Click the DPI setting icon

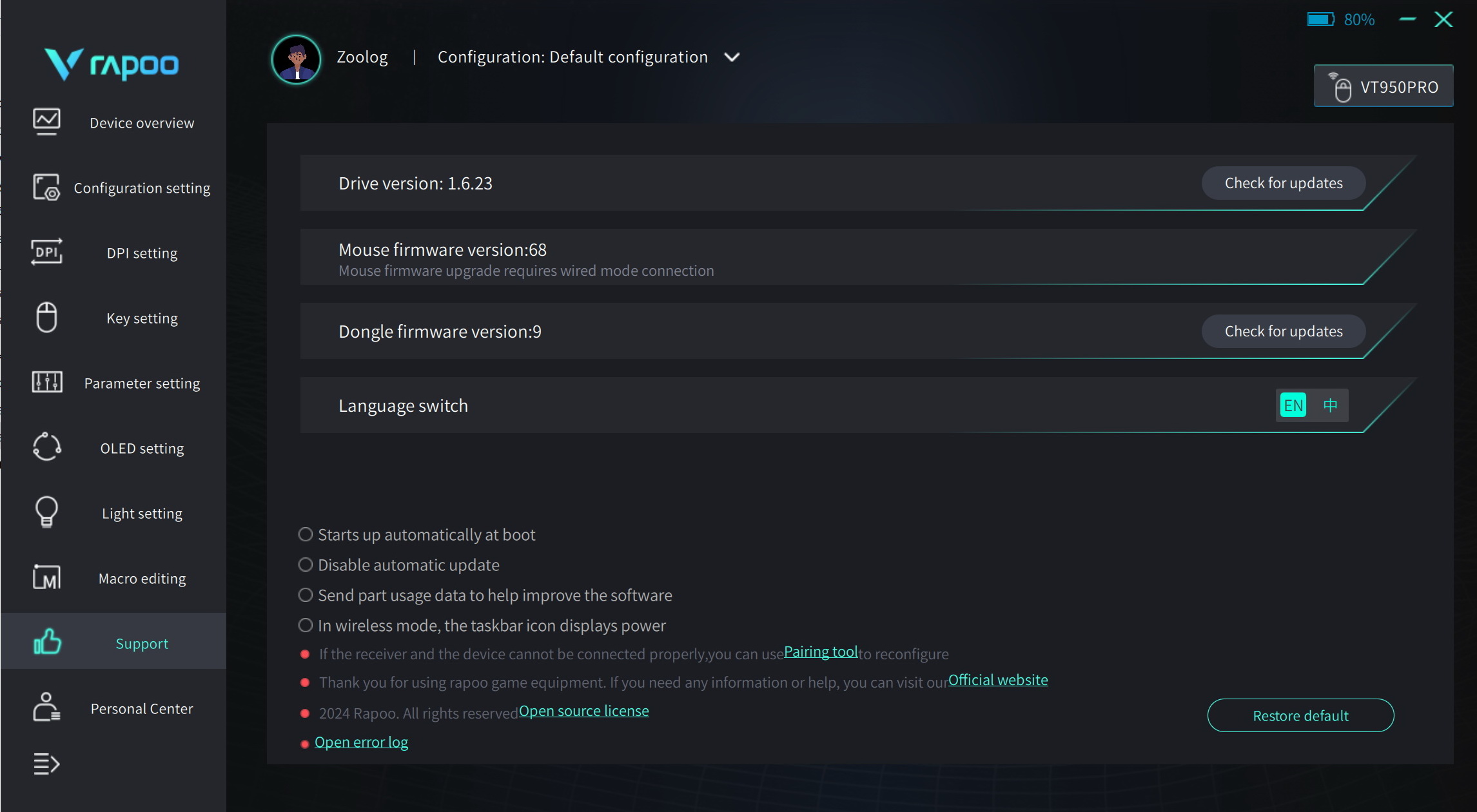coord(46,252)
